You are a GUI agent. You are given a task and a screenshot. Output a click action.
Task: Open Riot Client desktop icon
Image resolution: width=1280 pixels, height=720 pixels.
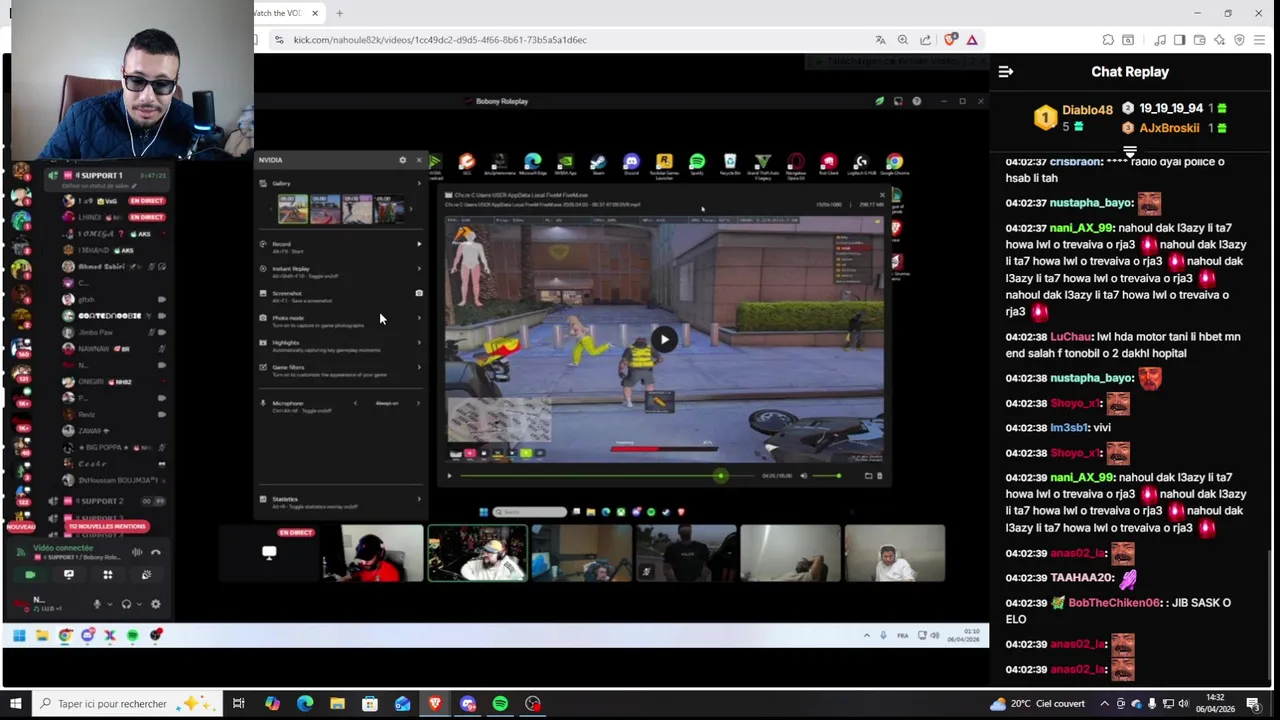coord(829,163)
